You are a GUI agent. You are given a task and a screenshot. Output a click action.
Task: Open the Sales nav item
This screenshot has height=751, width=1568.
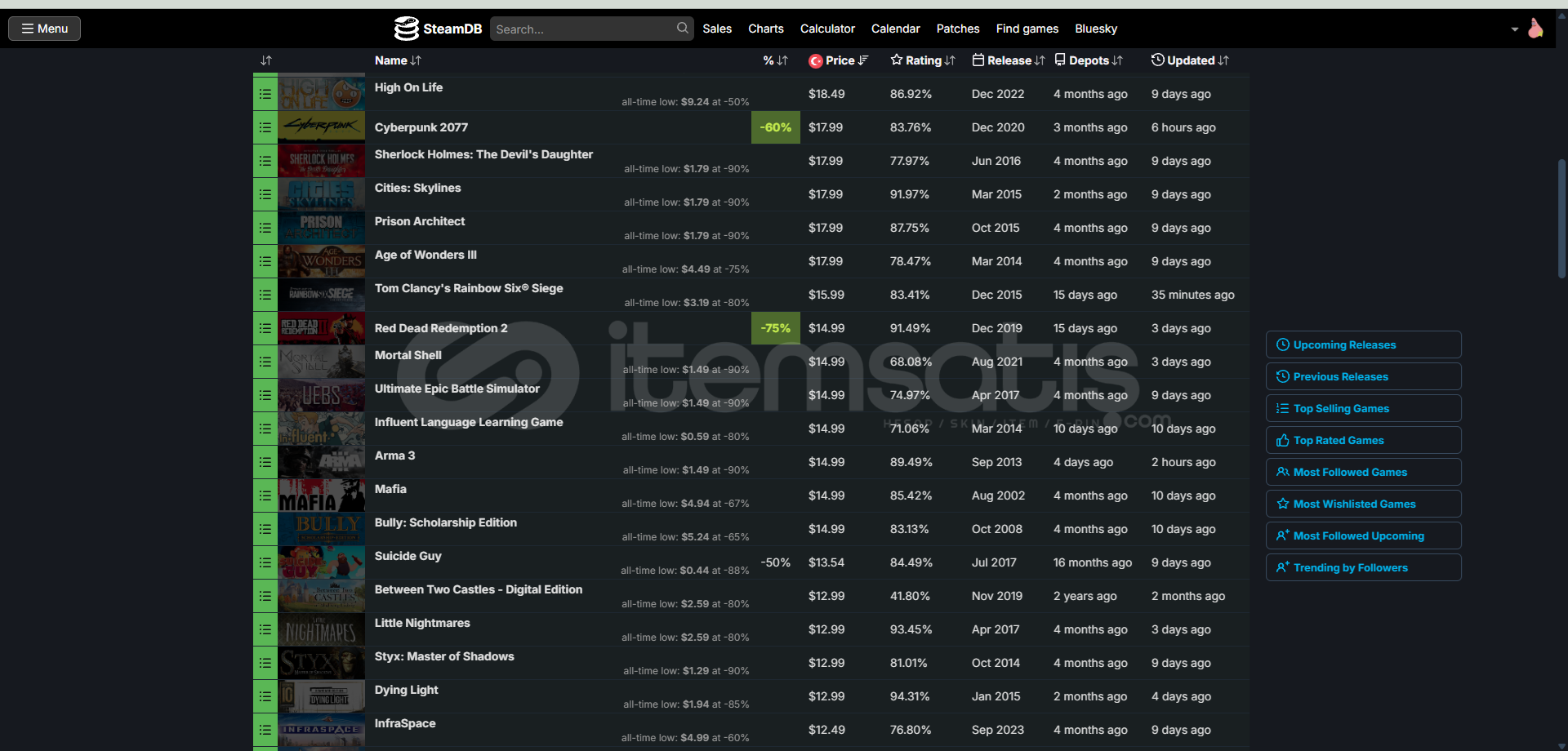[x=717, y=29]
